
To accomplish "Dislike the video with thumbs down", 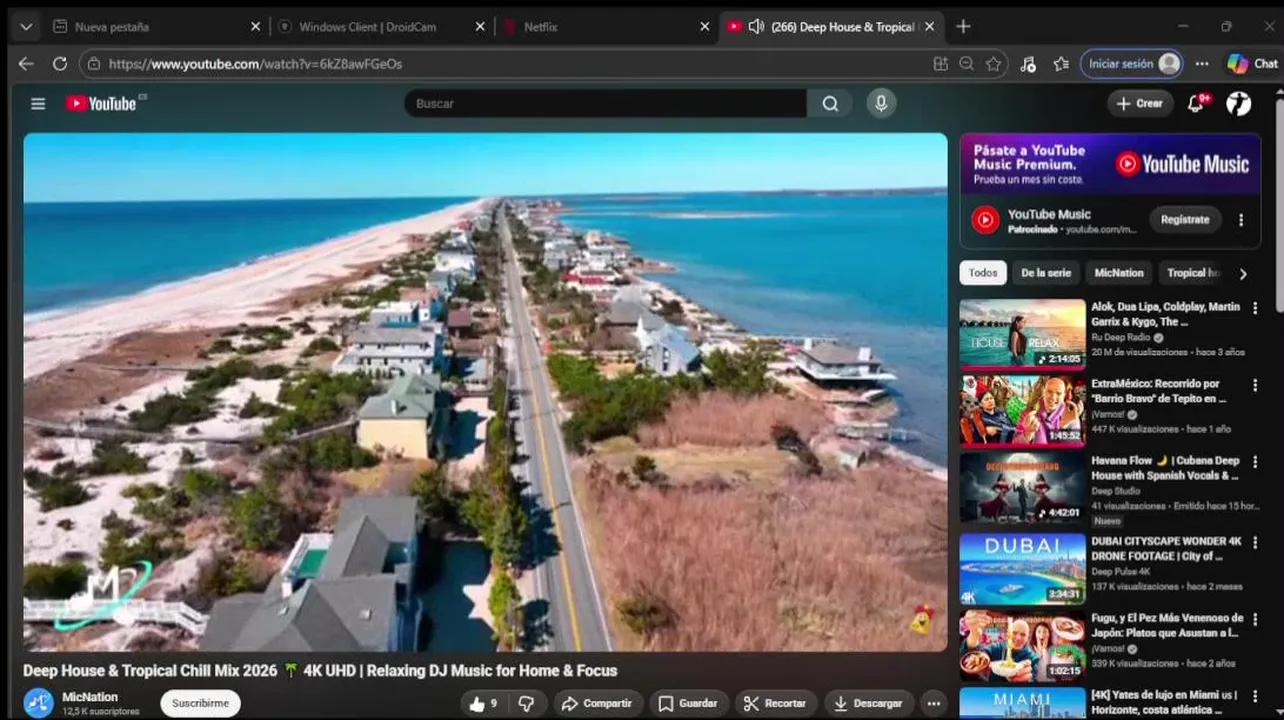I will coord(527,703).
